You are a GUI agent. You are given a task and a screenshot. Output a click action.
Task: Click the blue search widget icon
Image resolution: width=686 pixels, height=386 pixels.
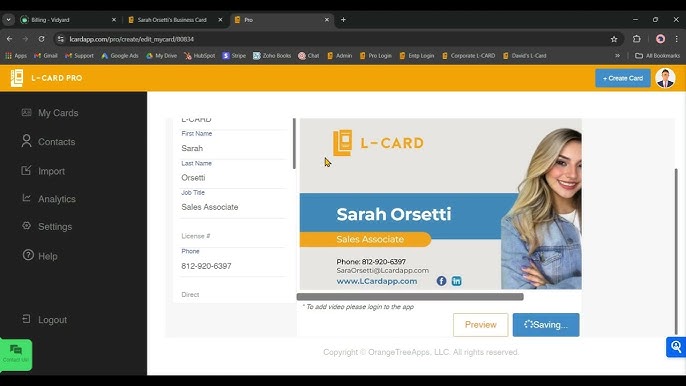click(x=676, y=347)
